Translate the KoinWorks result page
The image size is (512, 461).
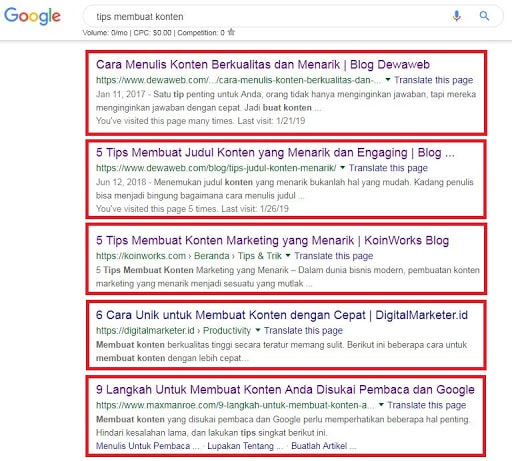pyautogui.click(x=333, y=256)
